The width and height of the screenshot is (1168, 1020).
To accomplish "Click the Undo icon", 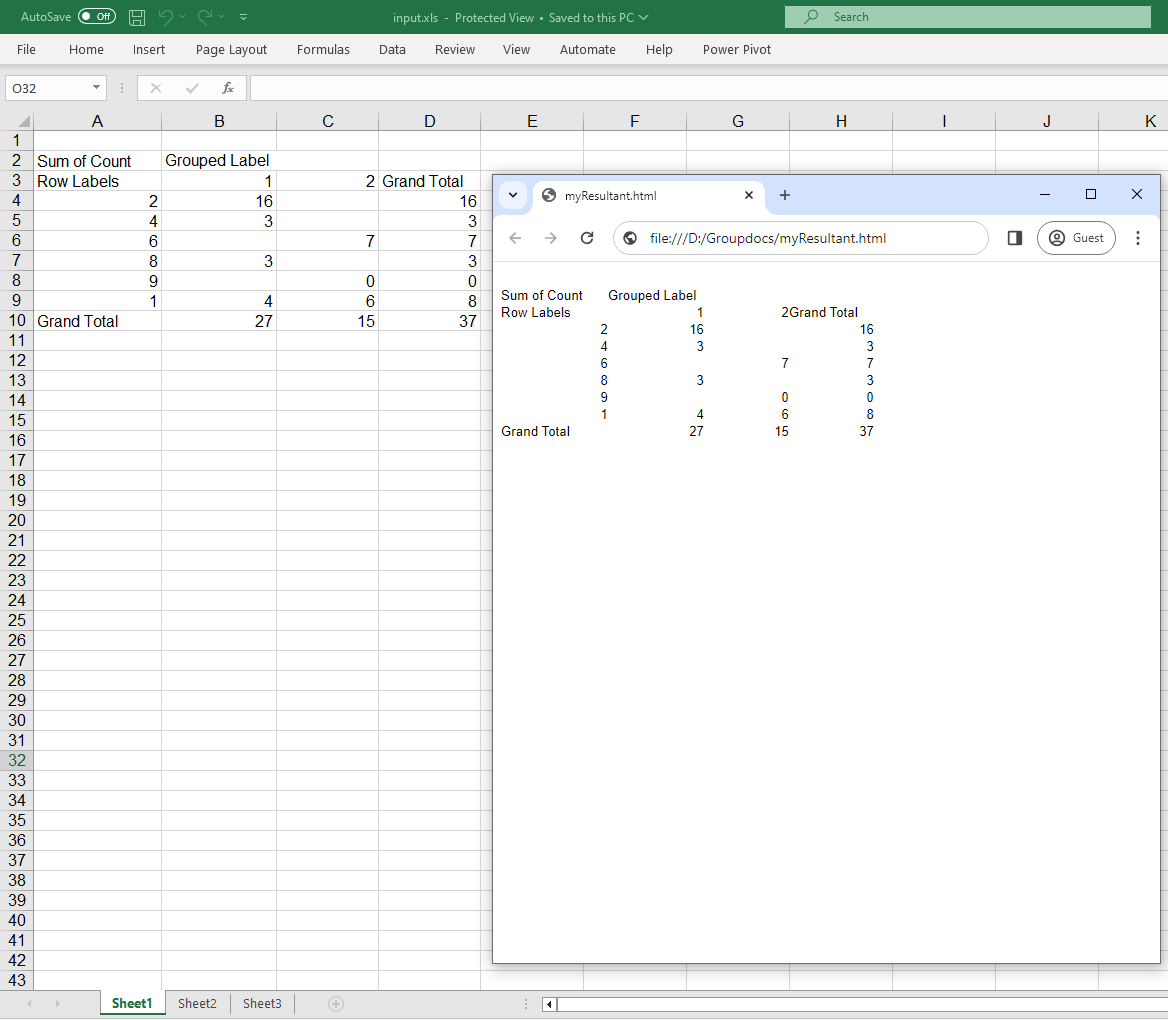I will 167,16.
